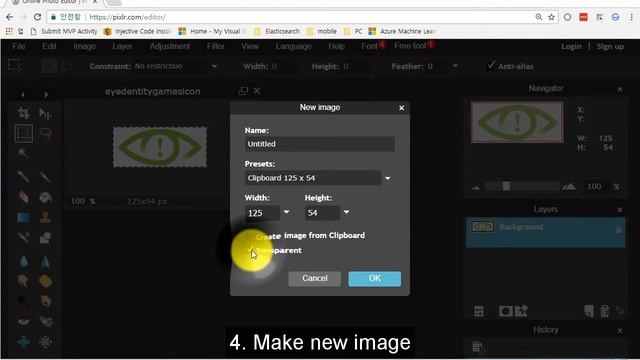Open the View menu
Screen dimensions: 640x360
pos(250,46)
